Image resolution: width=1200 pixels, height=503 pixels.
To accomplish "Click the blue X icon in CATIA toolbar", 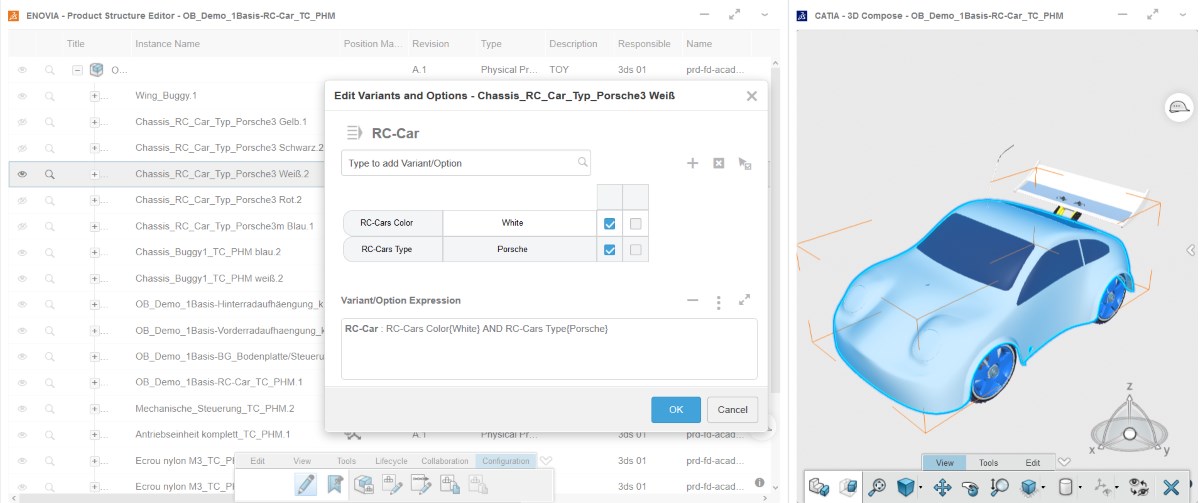I will 1173,487.
